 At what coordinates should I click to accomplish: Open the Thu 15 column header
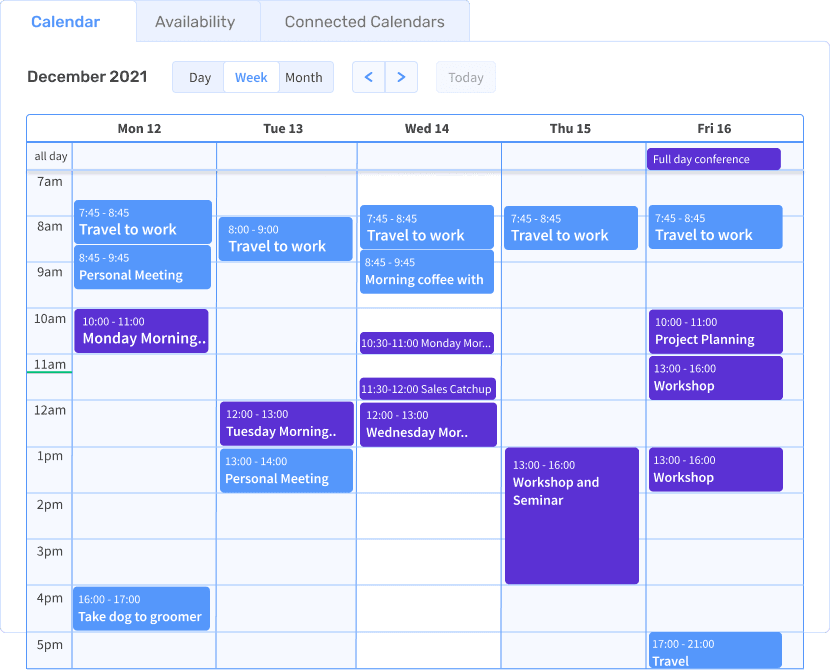[x=570, y=129]
